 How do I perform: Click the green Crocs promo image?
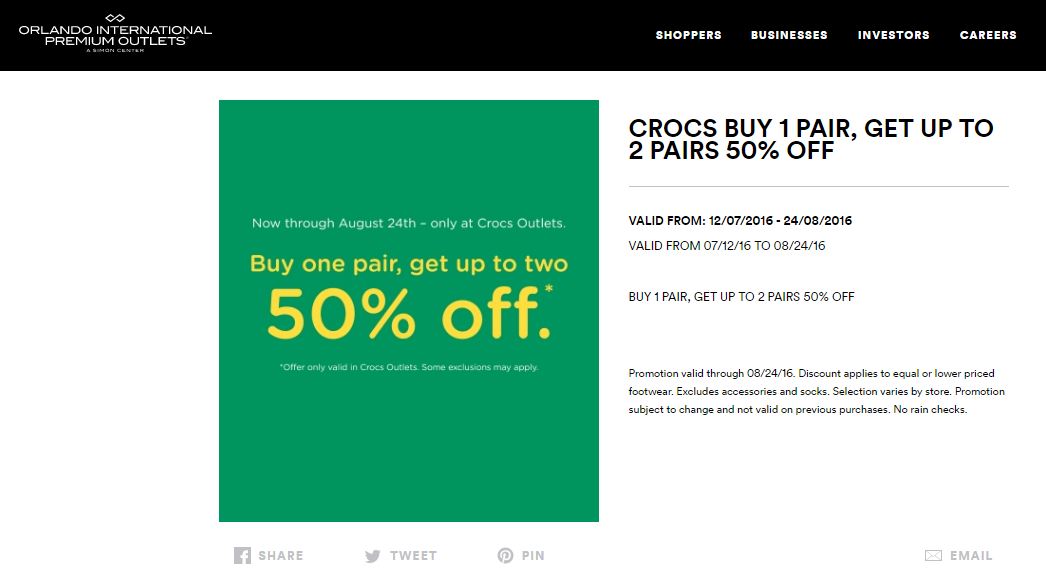coord(408,440)
